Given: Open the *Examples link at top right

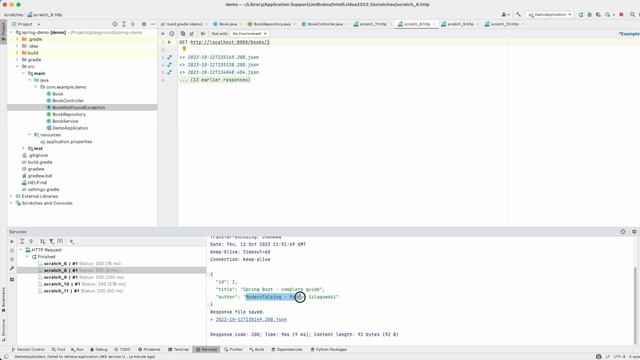Looking at the screenshot, I should (629, 33).
